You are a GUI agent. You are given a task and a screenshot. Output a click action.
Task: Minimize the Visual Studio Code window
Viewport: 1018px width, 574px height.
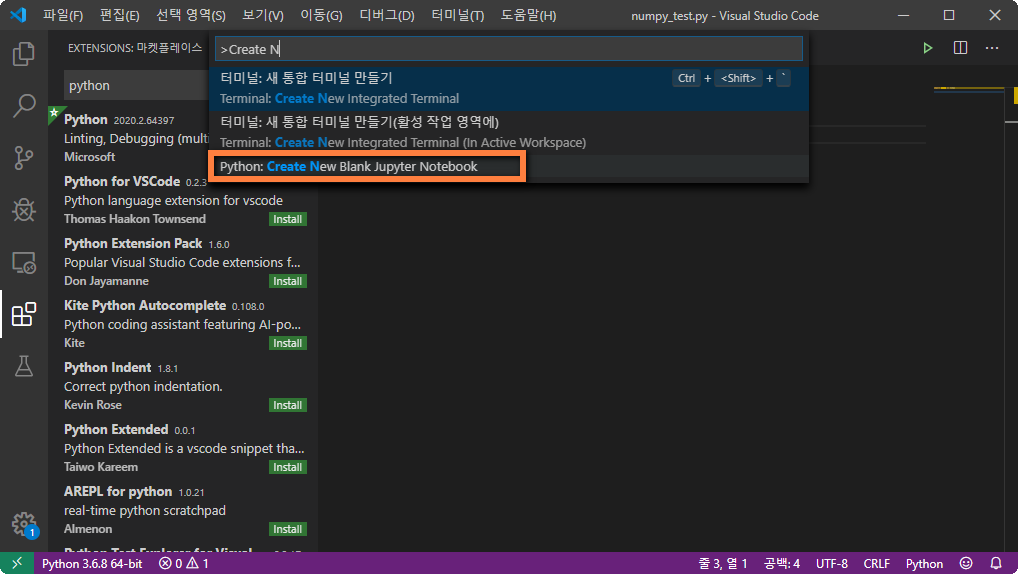tap(903, 15)
